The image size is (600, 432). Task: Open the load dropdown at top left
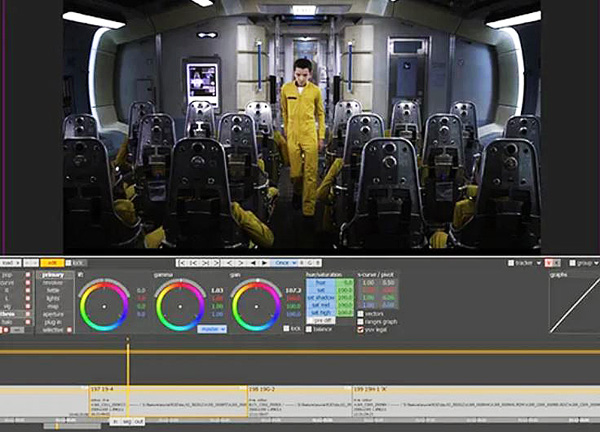click(x=10, y=263)
